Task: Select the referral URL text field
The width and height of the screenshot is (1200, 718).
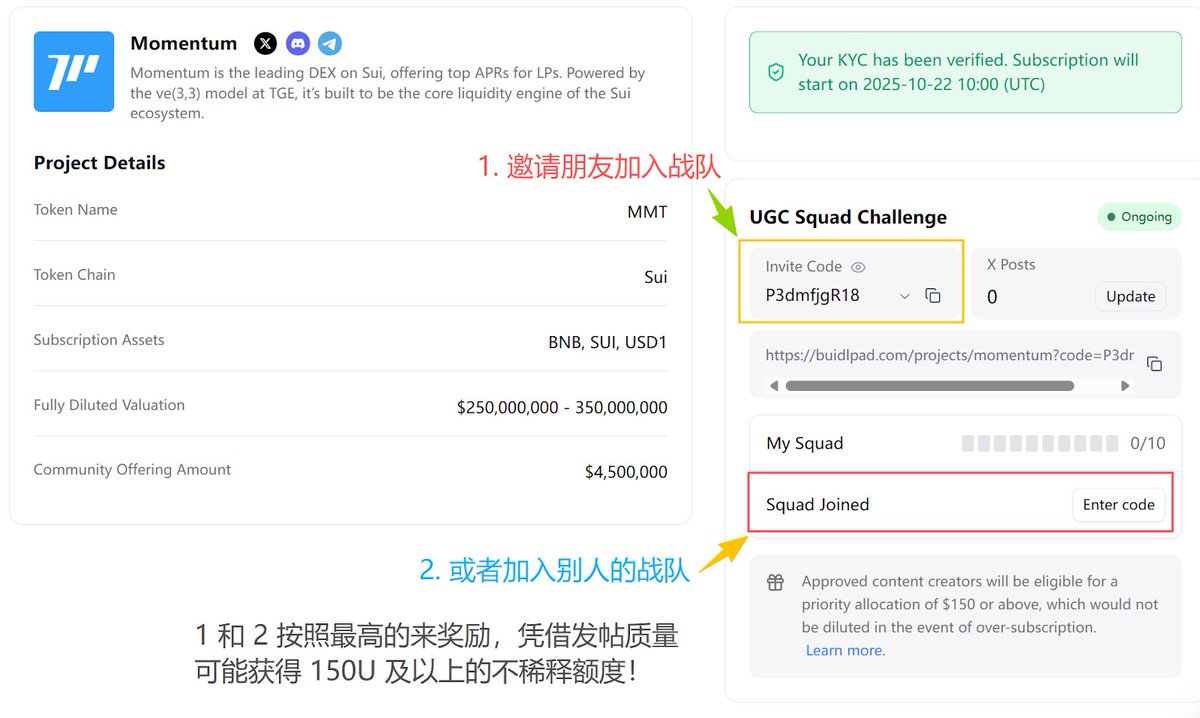Action: point(949,354)
